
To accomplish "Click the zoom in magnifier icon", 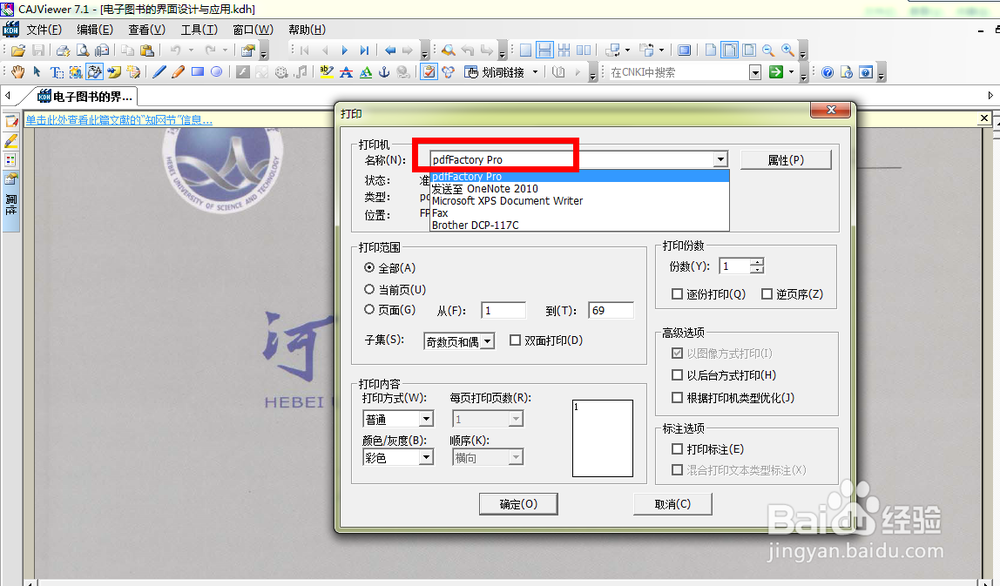I will (788, 50).
